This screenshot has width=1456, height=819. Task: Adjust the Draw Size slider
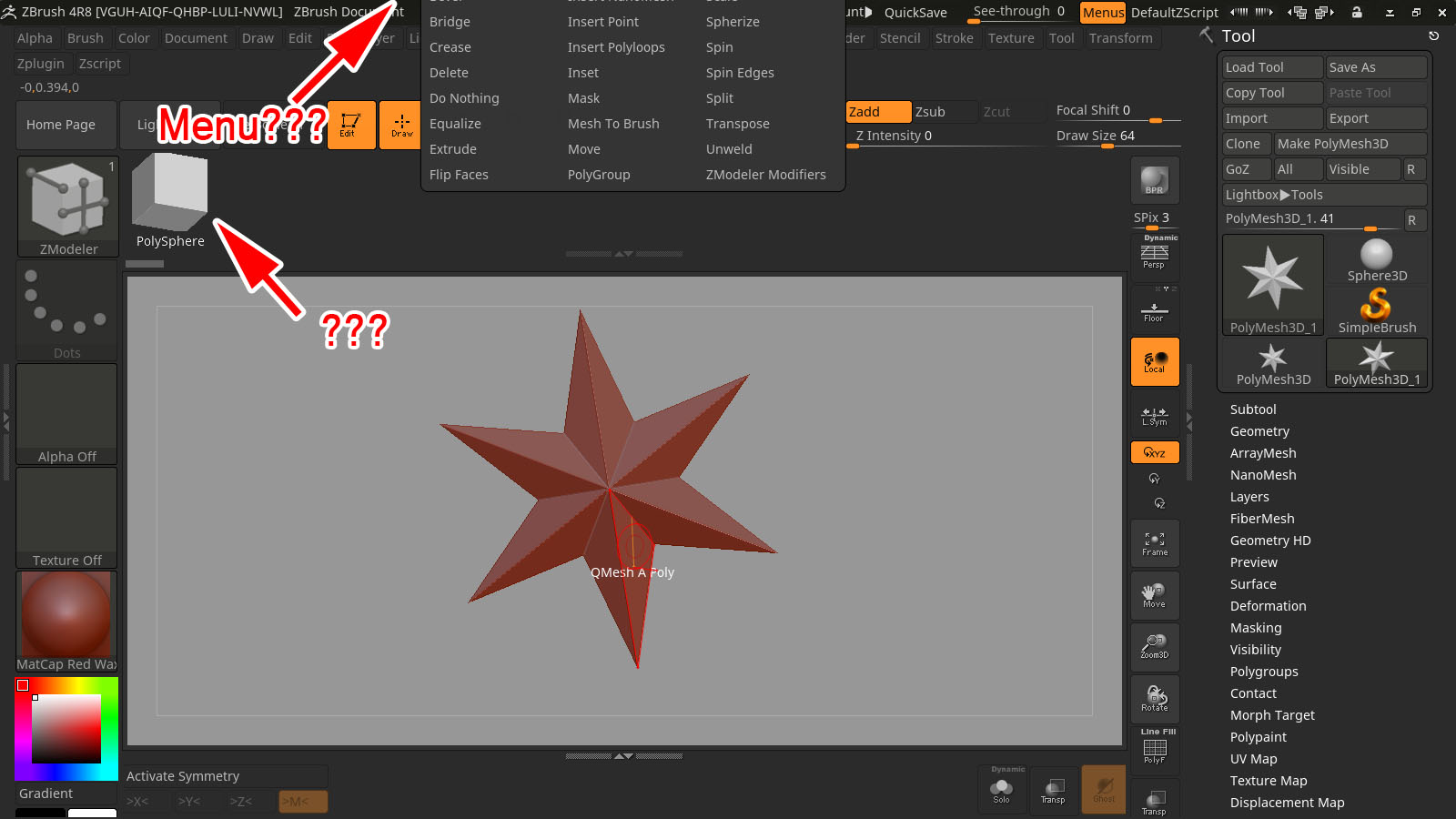pyautogui.click(x=1118, y=136)
